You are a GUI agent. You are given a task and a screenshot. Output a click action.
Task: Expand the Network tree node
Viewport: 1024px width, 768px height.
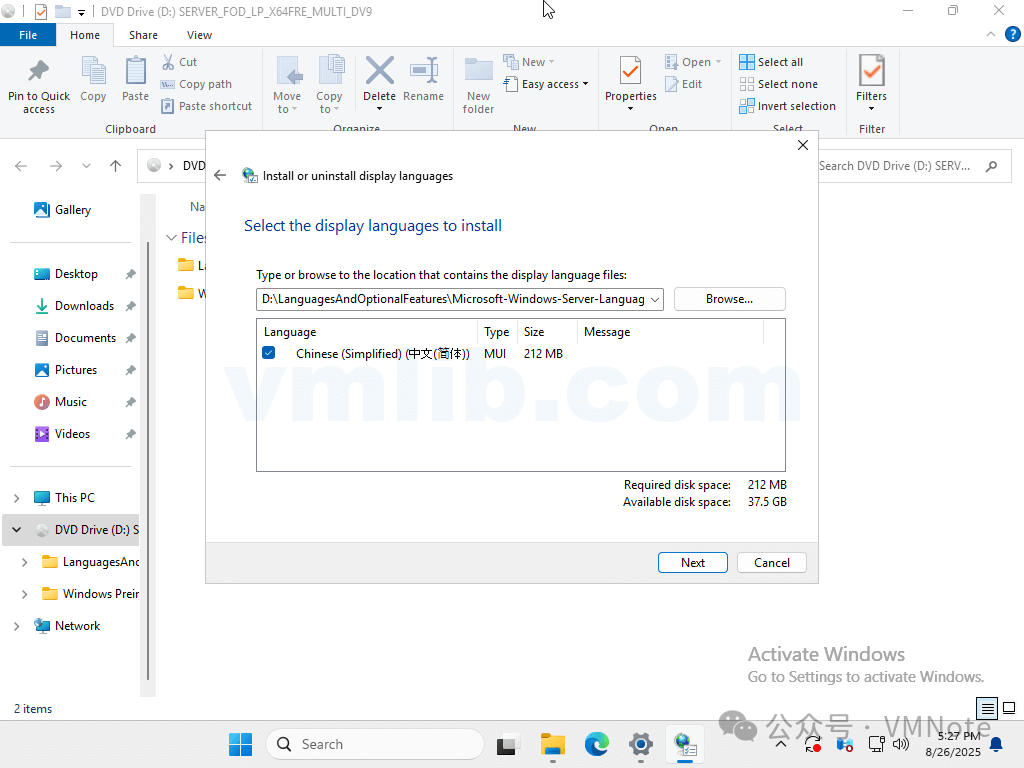(x=16, y=626)
